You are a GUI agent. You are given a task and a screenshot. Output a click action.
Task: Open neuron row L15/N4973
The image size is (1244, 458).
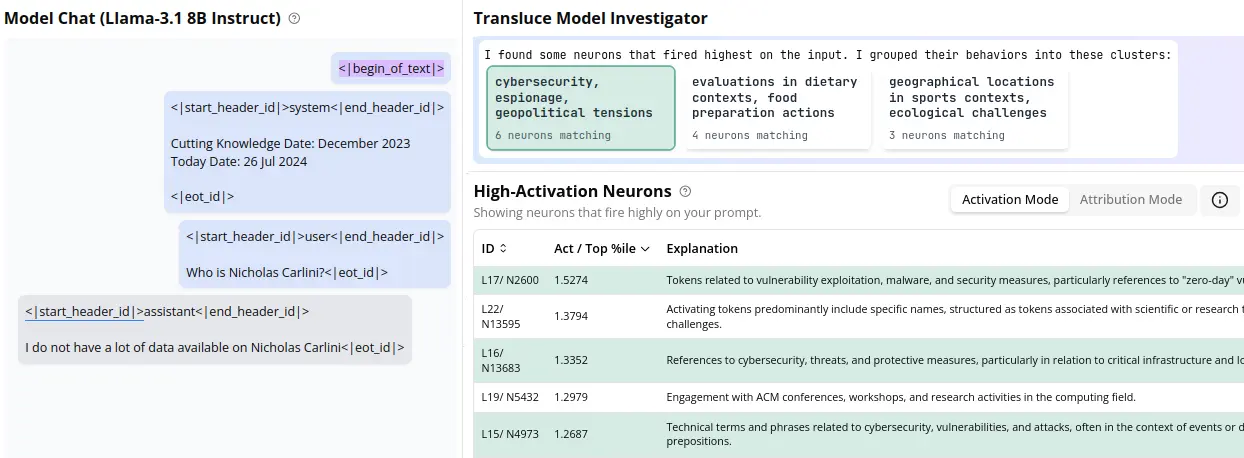[510, 434]
